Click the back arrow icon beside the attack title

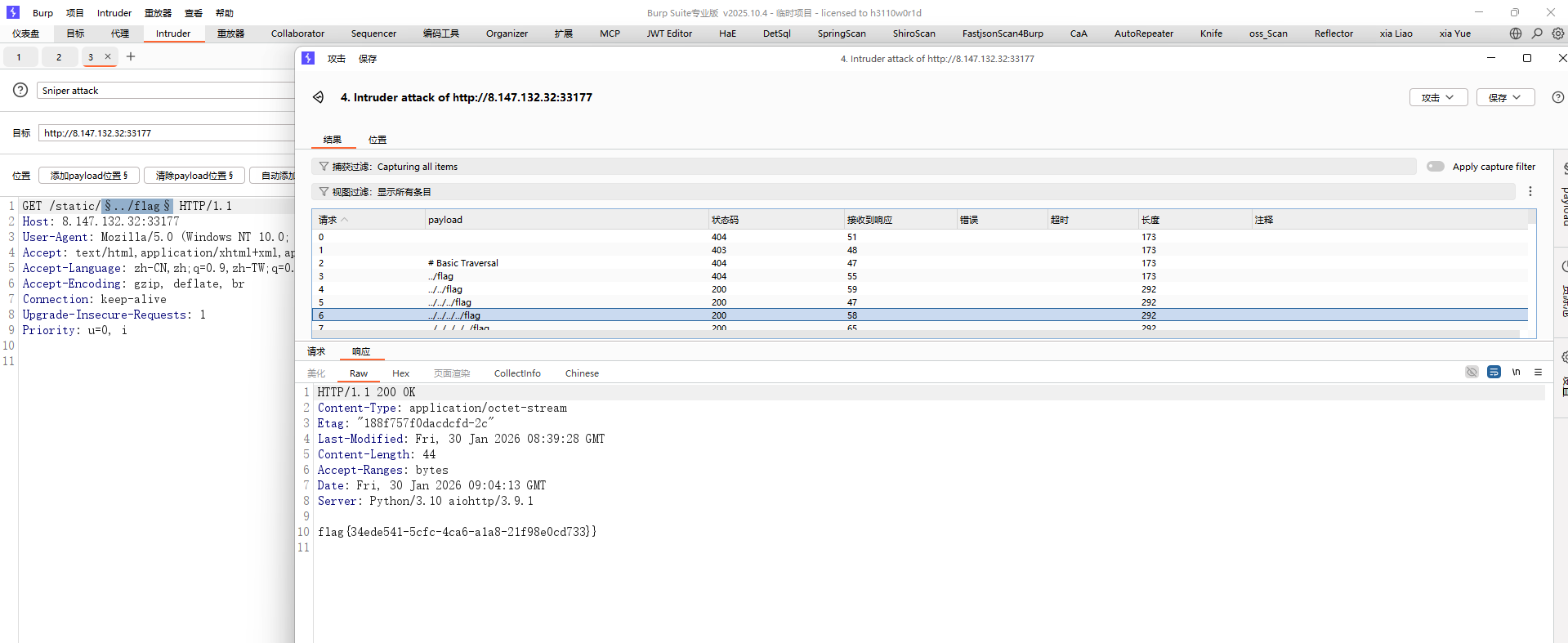(318, 97)
